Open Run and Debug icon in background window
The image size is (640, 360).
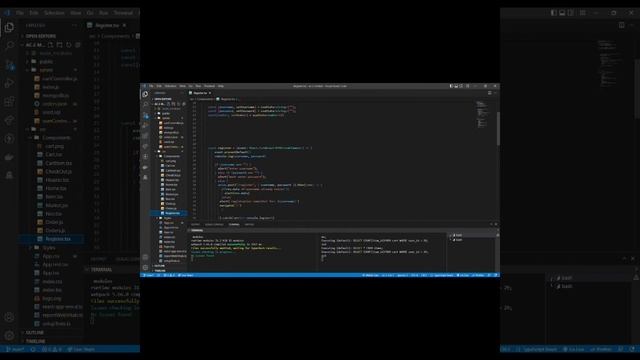(x=9, y=83)
